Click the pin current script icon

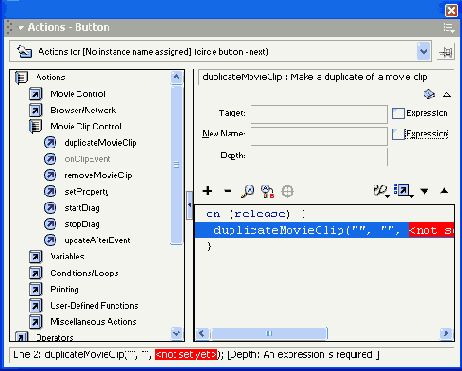coord(446,52)
